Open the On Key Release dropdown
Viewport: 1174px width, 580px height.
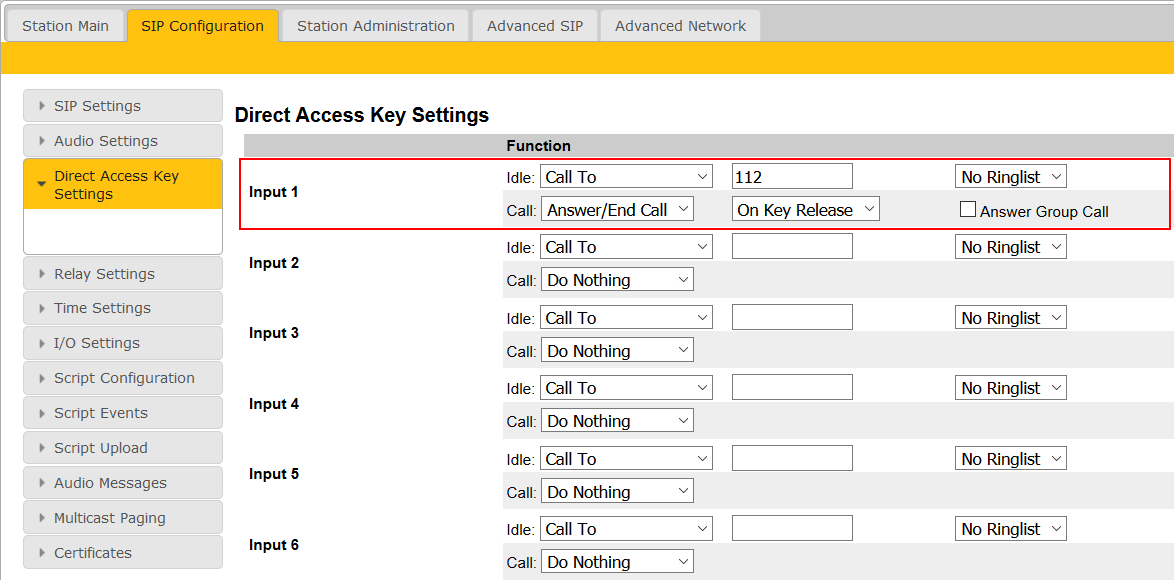tap(805, 210)
